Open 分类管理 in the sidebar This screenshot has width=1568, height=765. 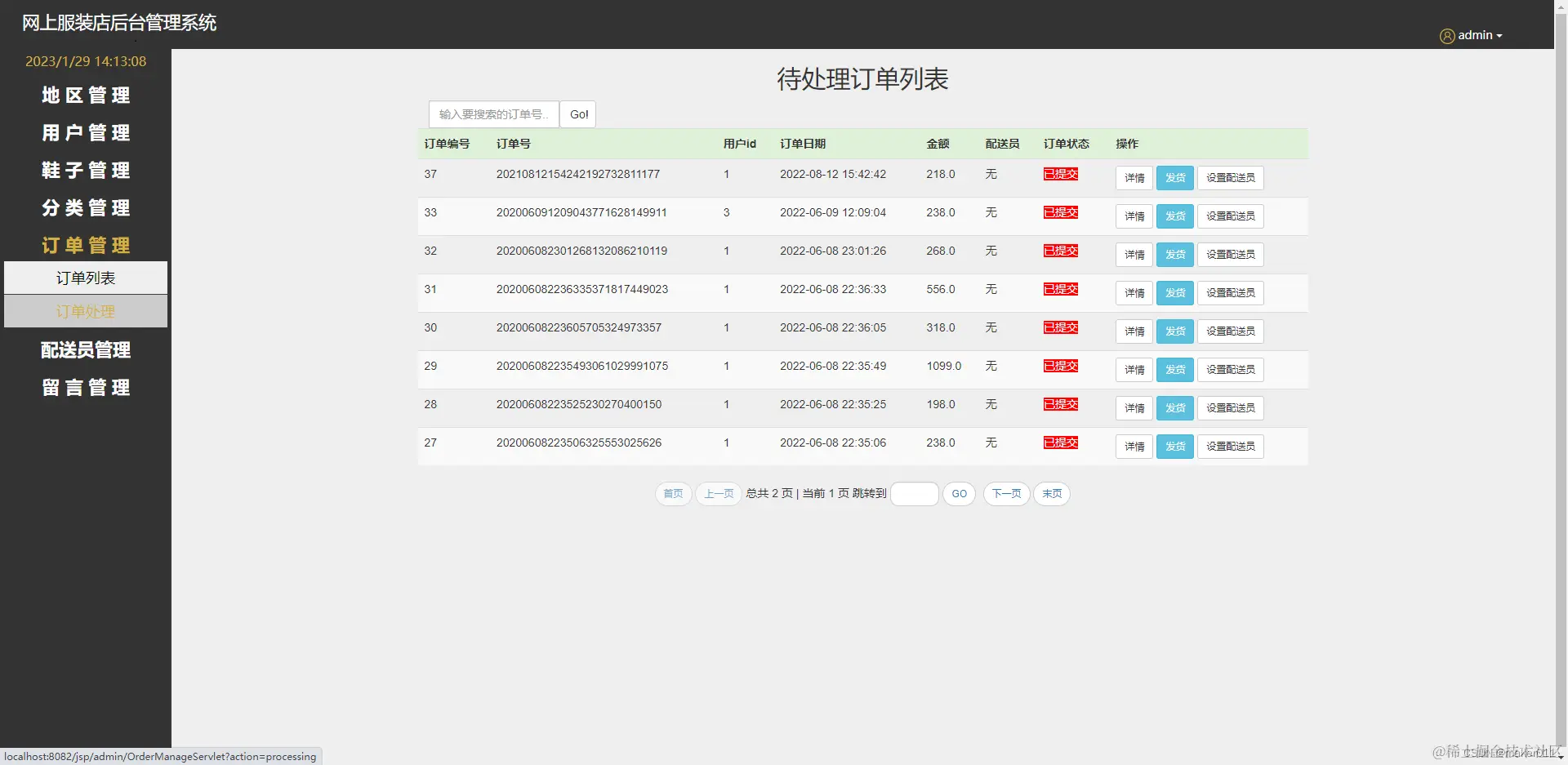[86, 208]
